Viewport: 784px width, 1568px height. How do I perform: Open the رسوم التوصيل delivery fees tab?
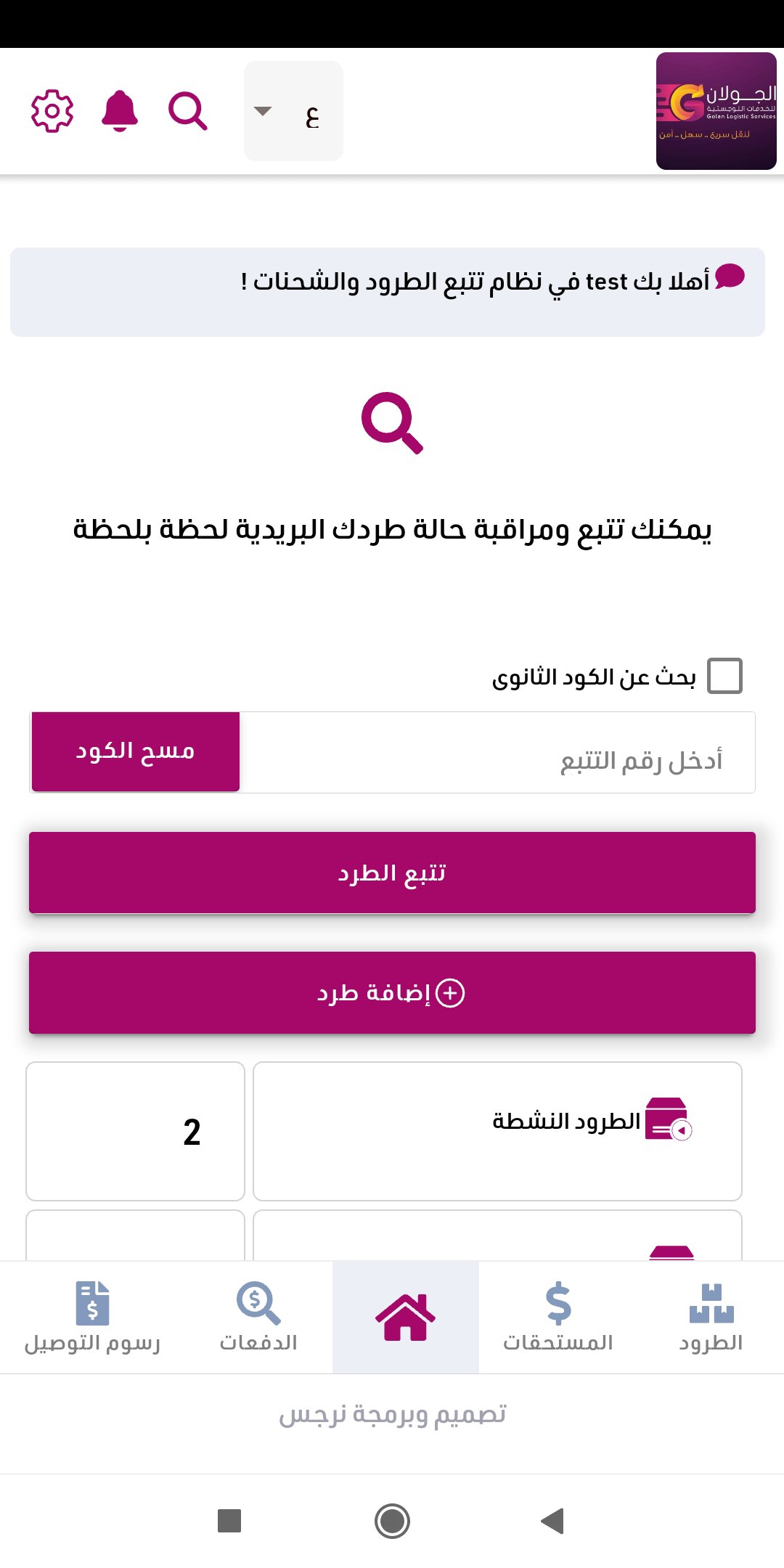(x=92, y=1317)
